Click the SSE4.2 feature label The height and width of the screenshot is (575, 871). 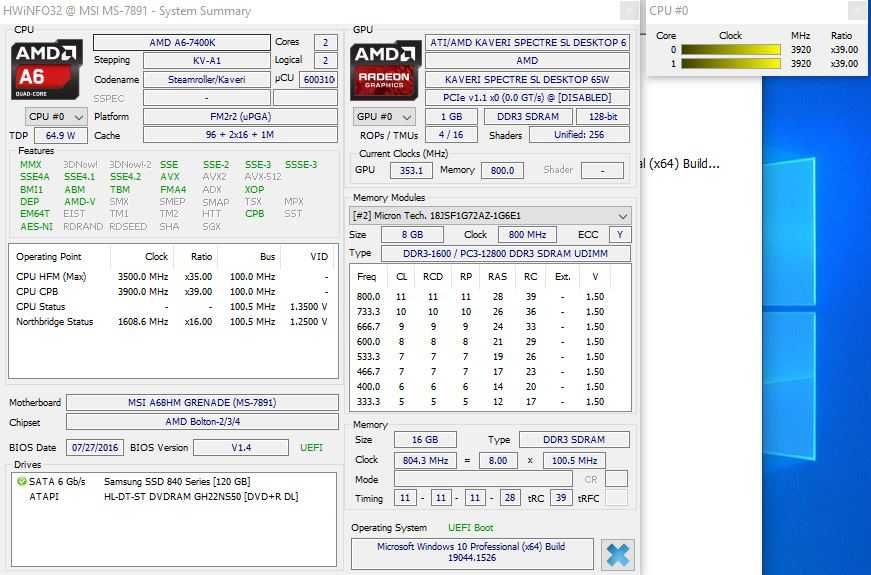coord(126,177)
